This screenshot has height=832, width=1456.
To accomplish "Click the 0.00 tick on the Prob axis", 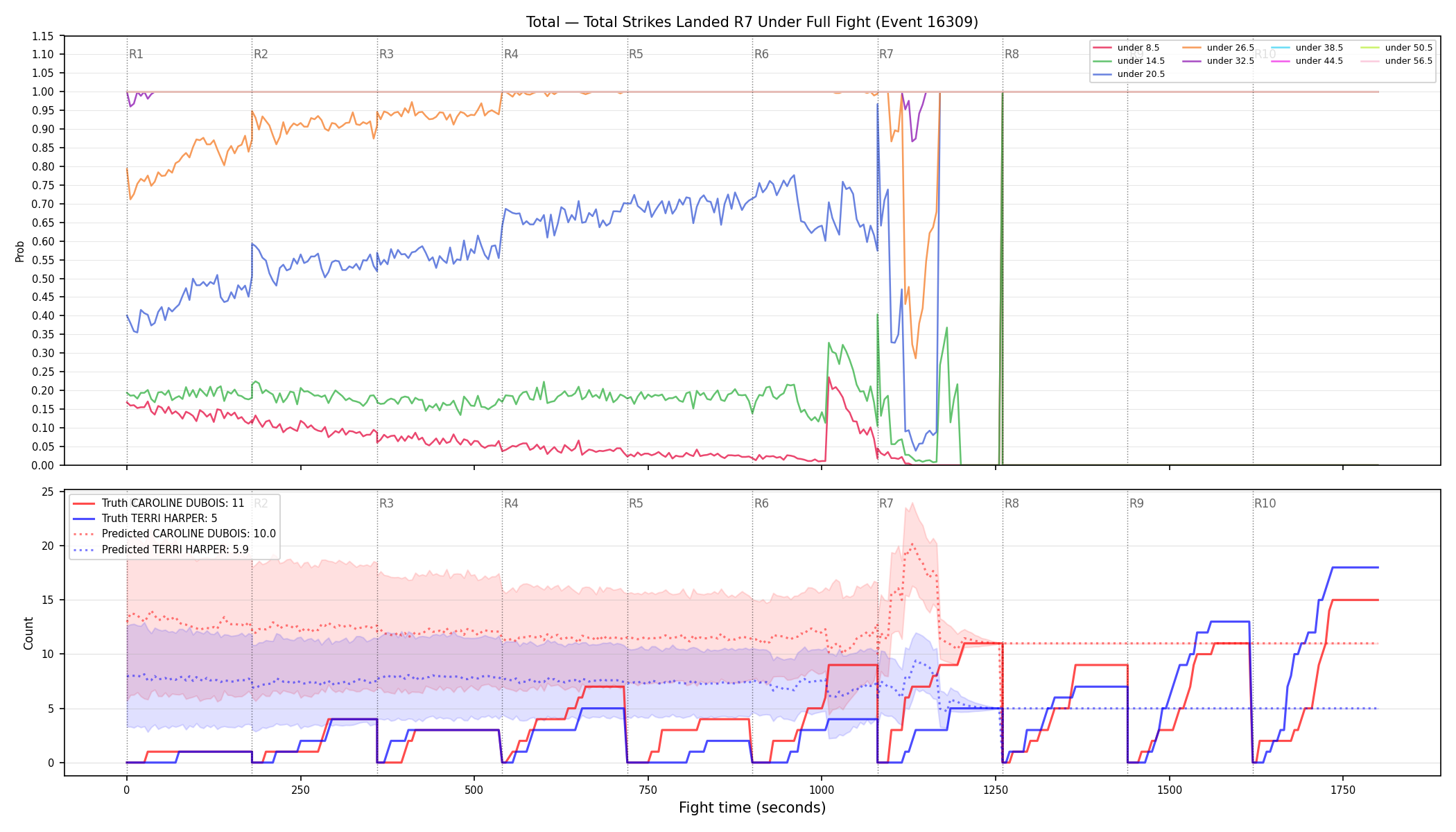I will tap(43, 465).
